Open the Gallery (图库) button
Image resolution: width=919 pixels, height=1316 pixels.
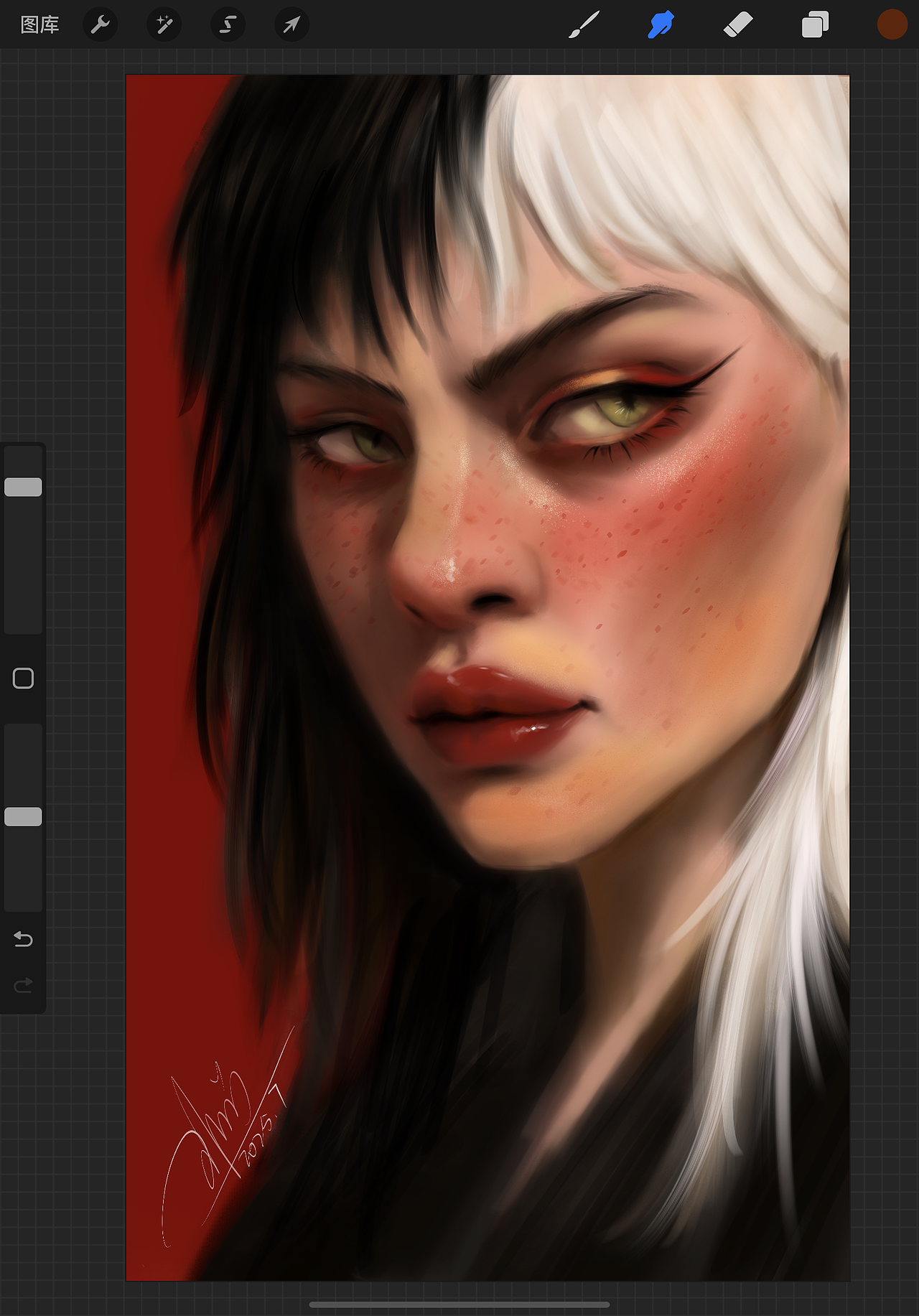[x=39, y=25]
